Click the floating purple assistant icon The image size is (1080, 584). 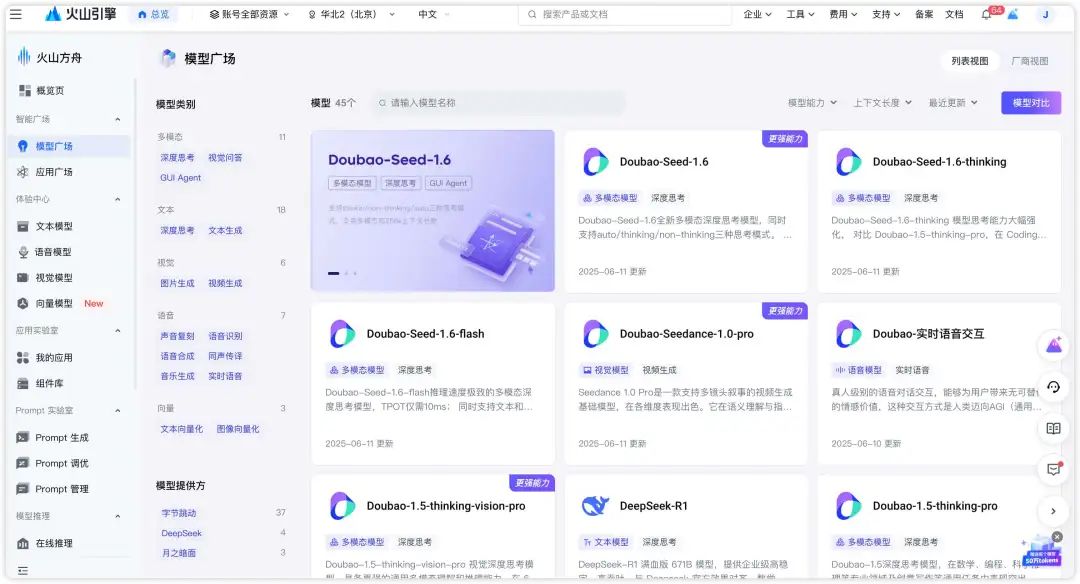1054,345
